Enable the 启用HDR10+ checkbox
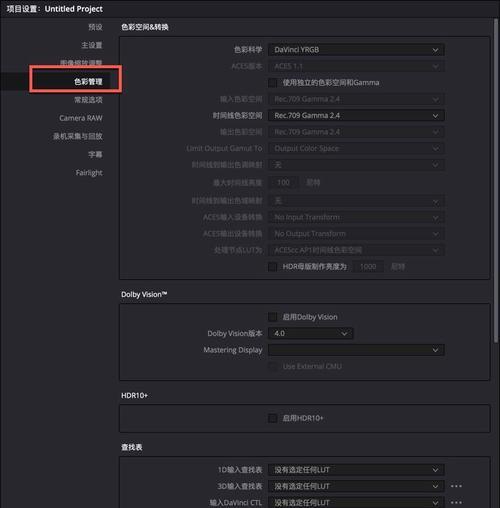The width and height of the screenshot is (500, 508). 272,418
